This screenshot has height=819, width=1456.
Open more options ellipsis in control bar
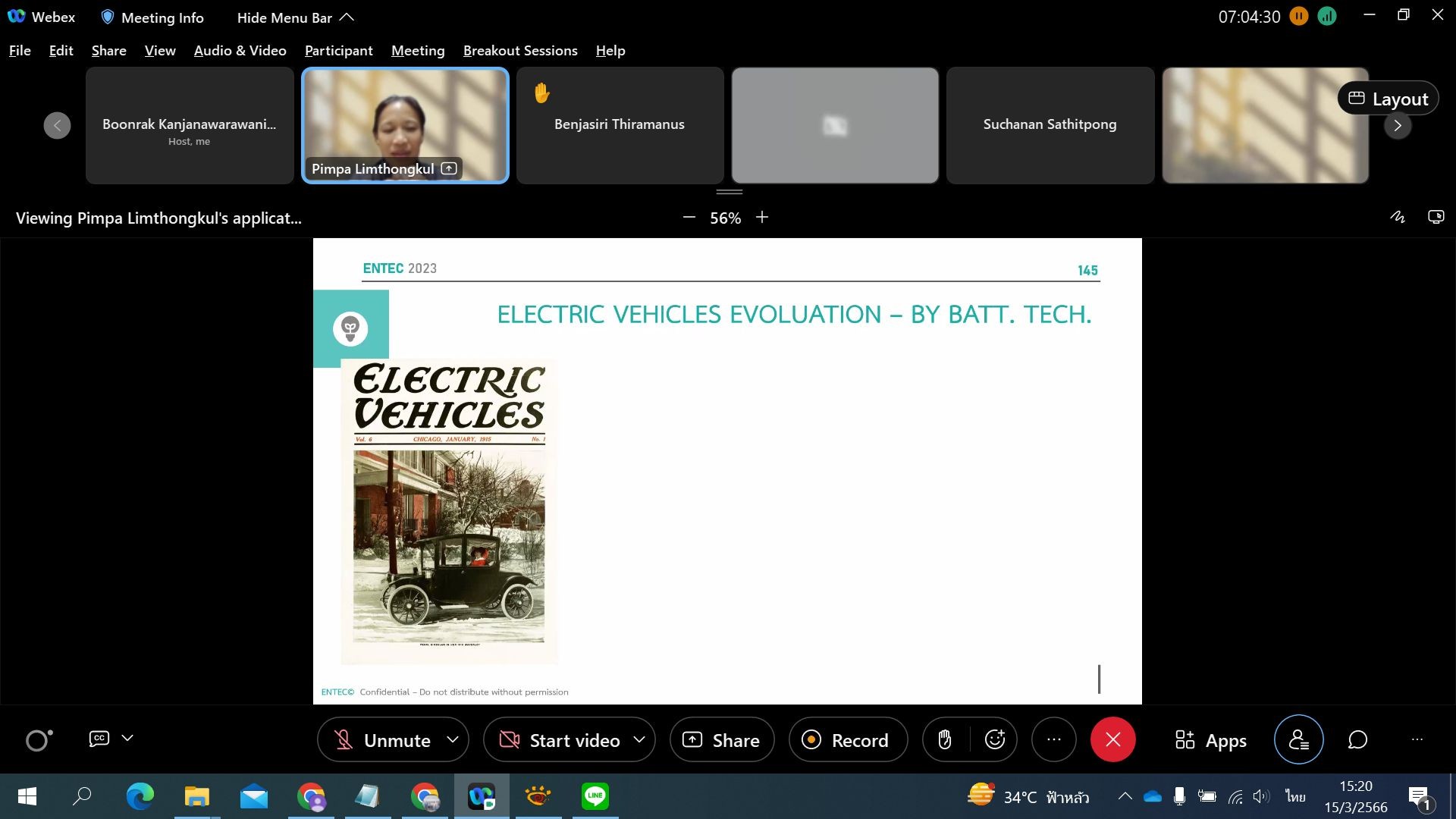pos(1054,739)
